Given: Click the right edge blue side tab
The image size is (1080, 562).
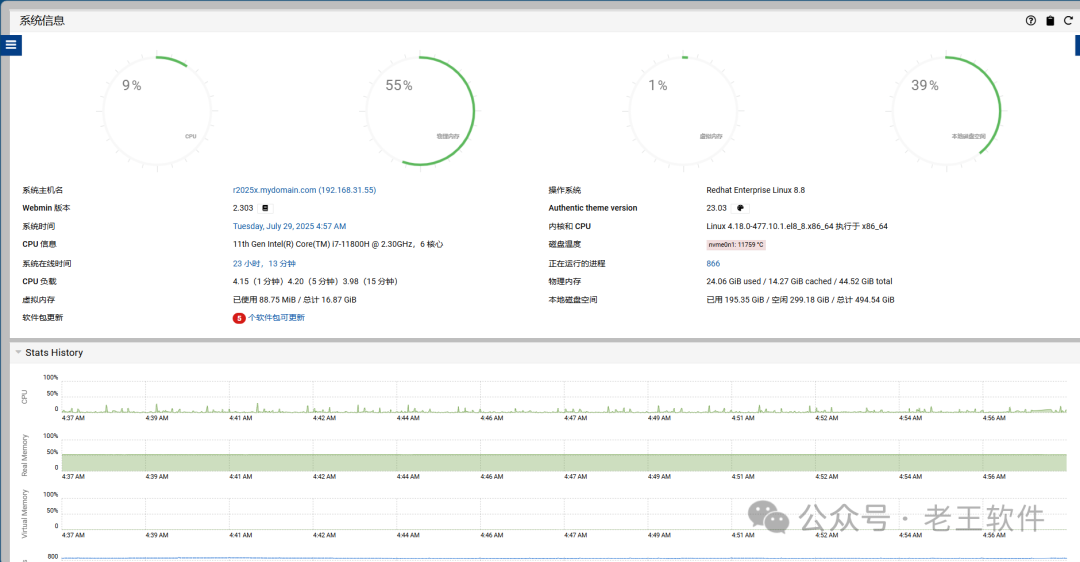Looking at the screenshot, I should tap(1077, 45).
